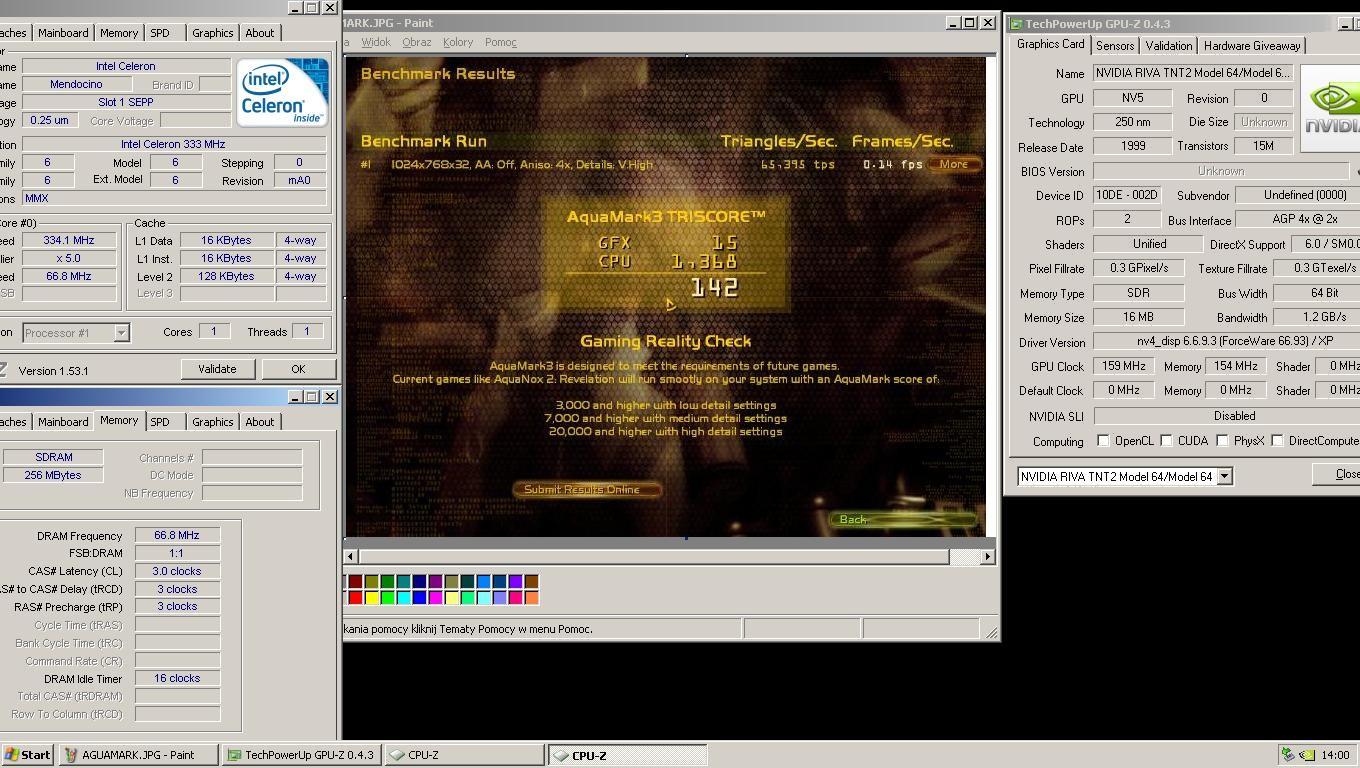The height and width of the screenshot is (768, 1360).
Task: Click the Memory Size value 16 MB
Action: click(1138, 318)
